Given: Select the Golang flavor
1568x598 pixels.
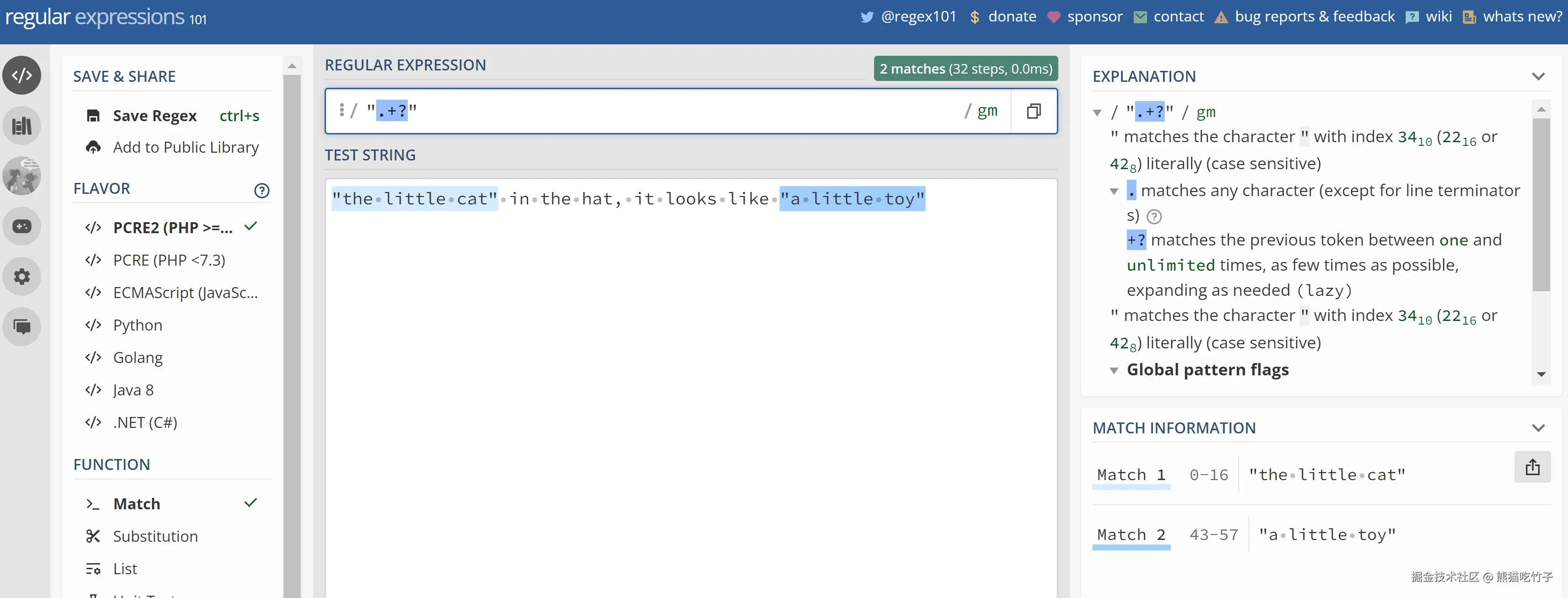Looking at the screenshot, I should [x=138, y=358].
